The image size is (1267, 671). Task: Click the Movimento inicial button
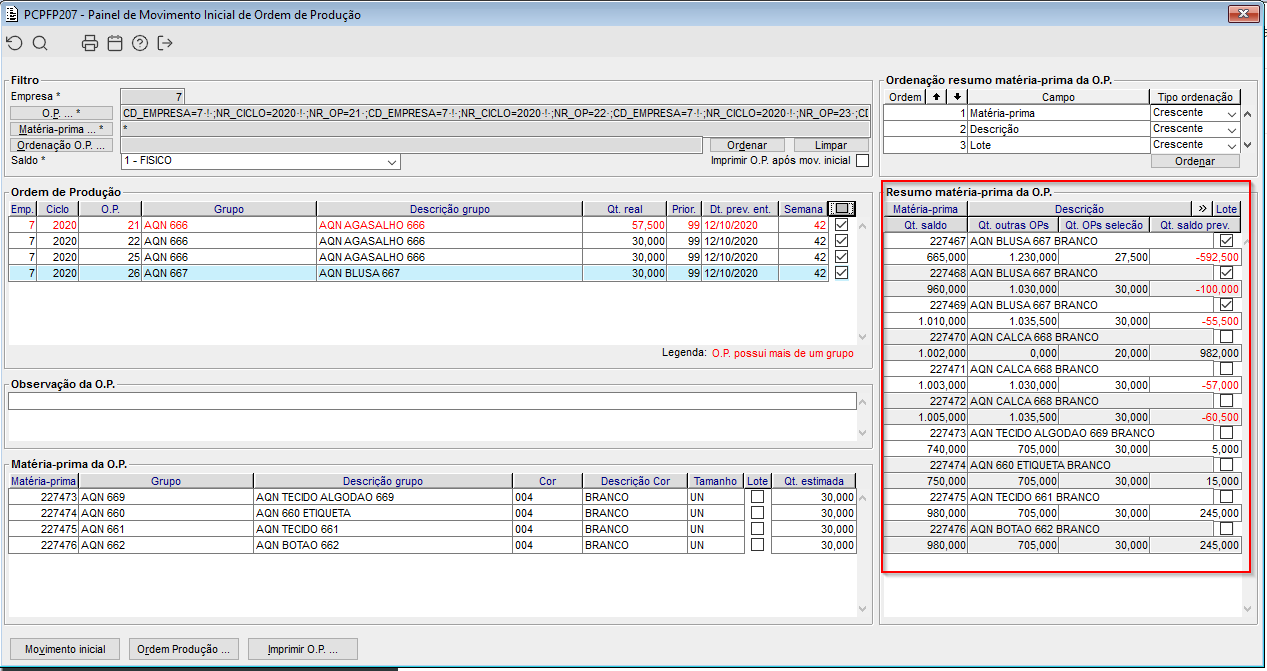(x=64, y=649)
